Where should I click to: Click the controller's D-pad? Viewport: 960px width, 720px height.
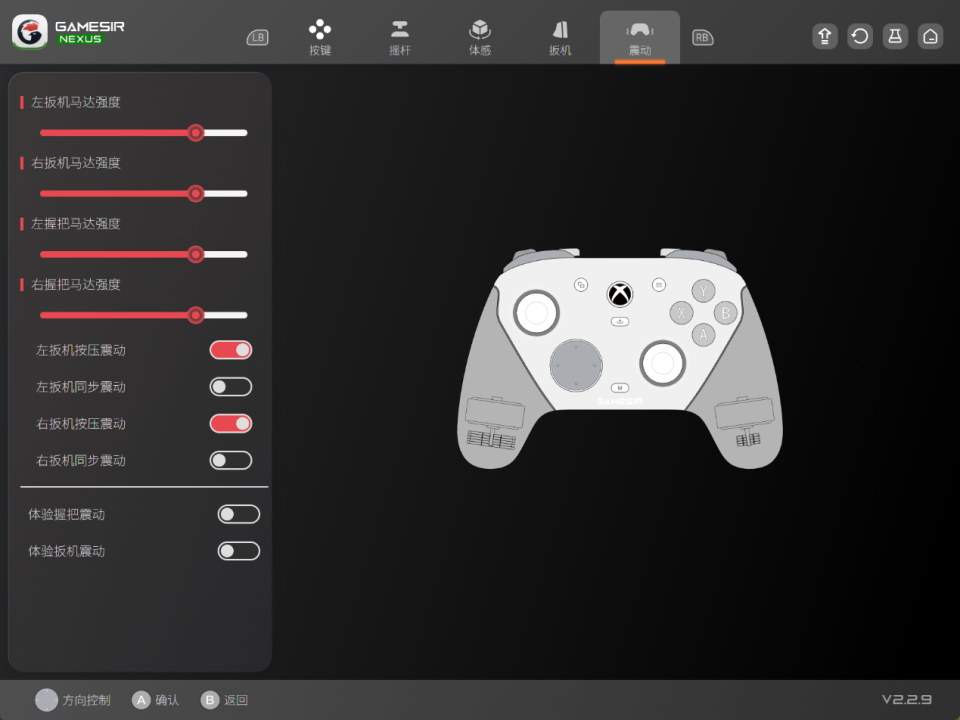[x=576, y=365]
